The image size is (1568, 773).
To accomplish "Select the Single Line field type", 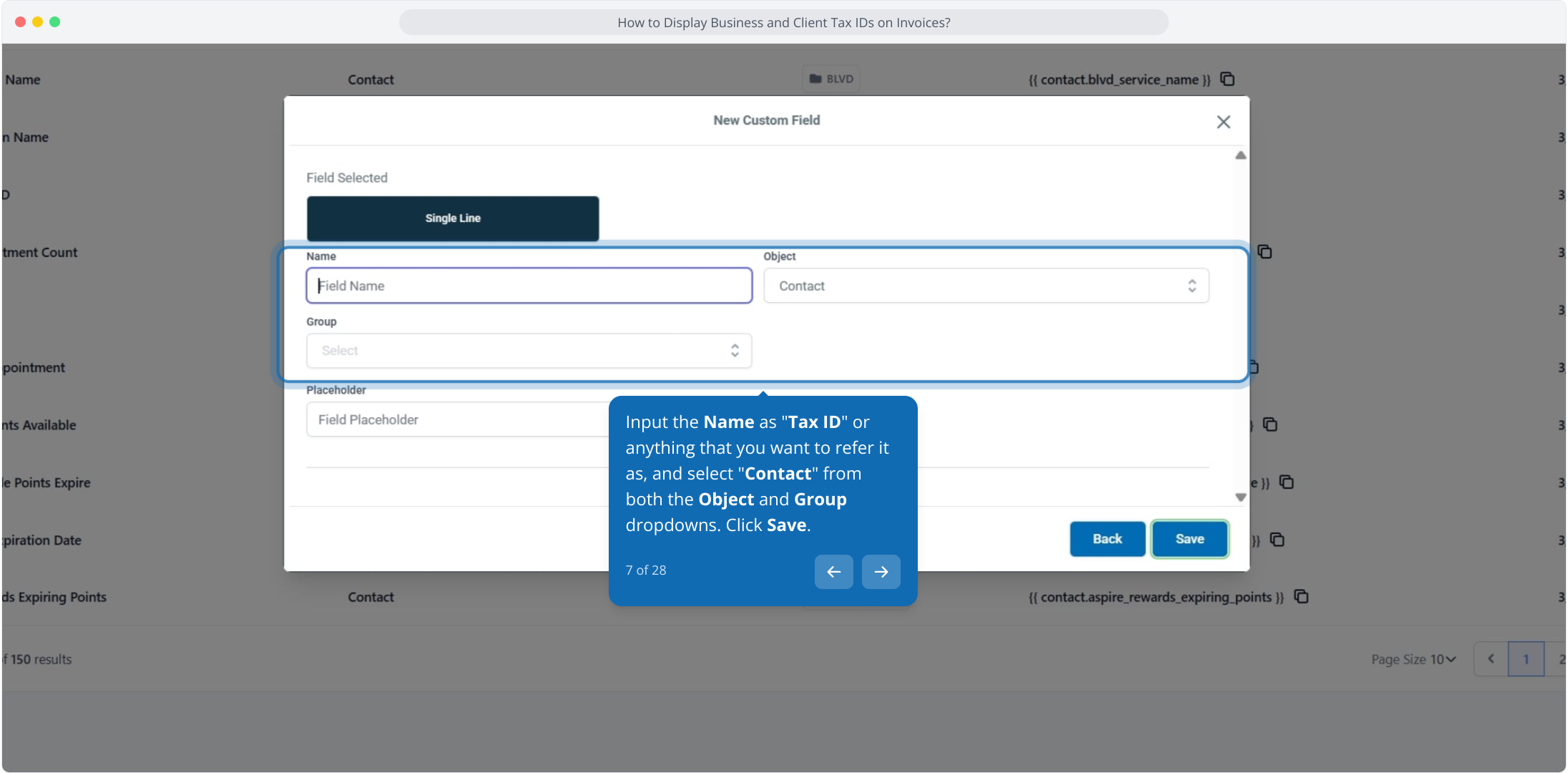I will point(453,218).
